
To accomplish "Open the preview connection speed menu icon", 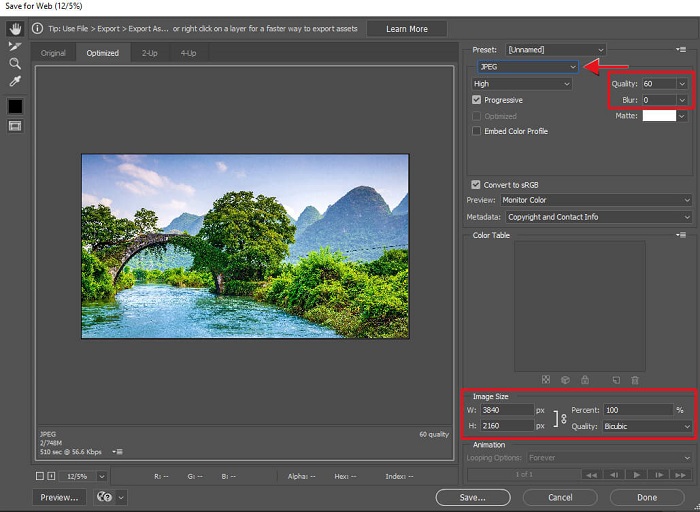I will (x=117, y=452).
